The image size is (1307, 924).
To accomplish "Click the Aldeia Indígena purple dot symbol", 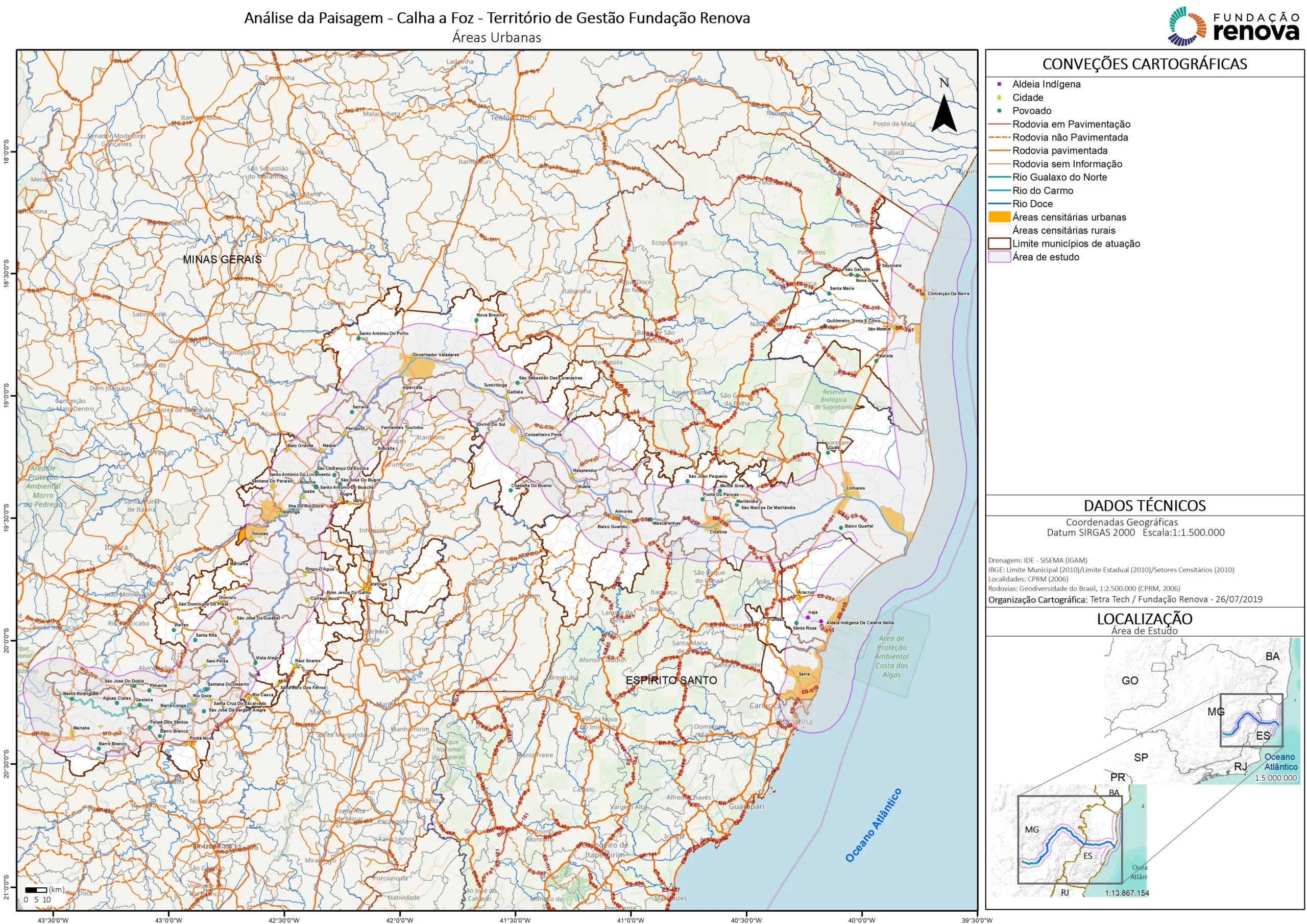I will 999,84.
